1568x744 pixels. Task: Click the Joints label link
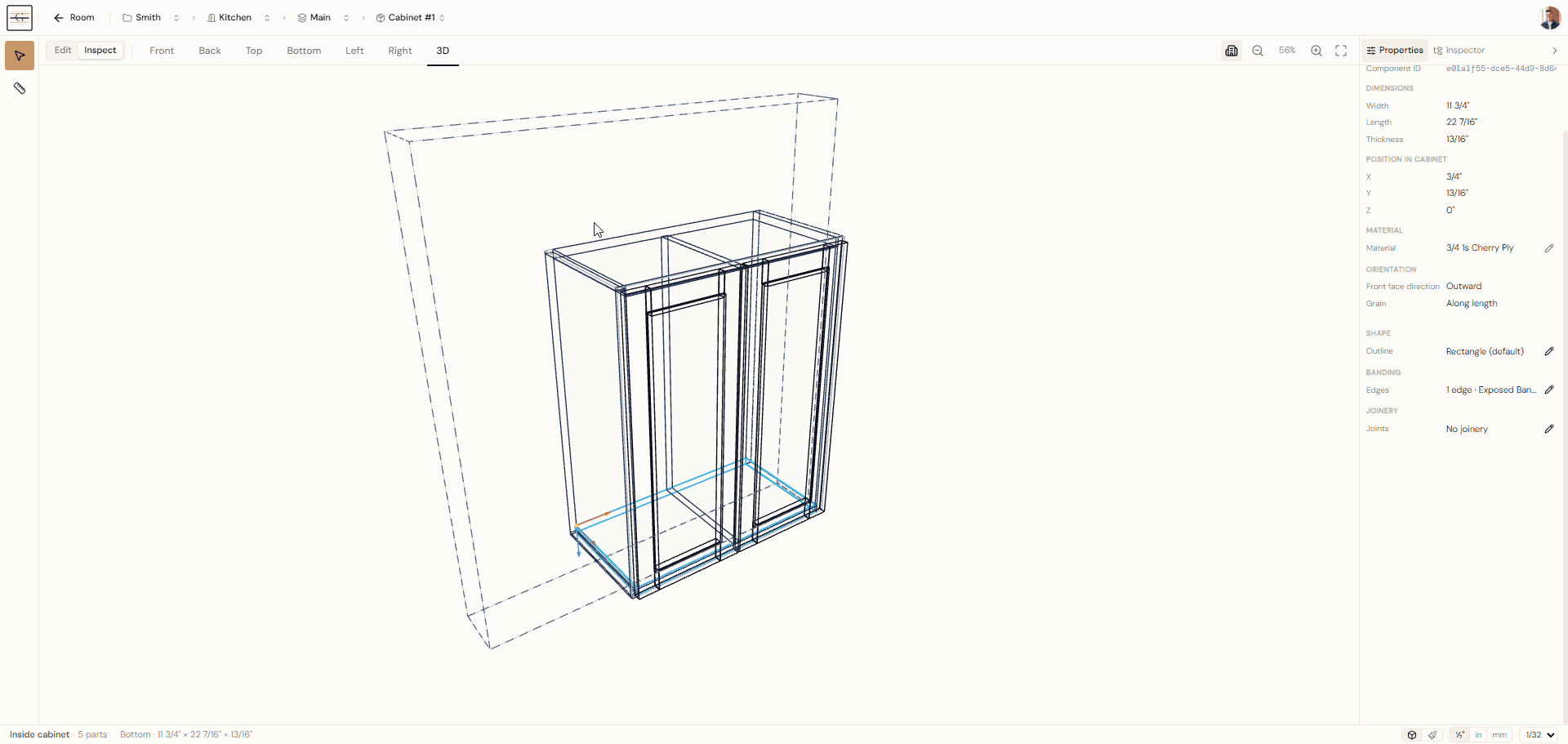(x=1377, y=429)
